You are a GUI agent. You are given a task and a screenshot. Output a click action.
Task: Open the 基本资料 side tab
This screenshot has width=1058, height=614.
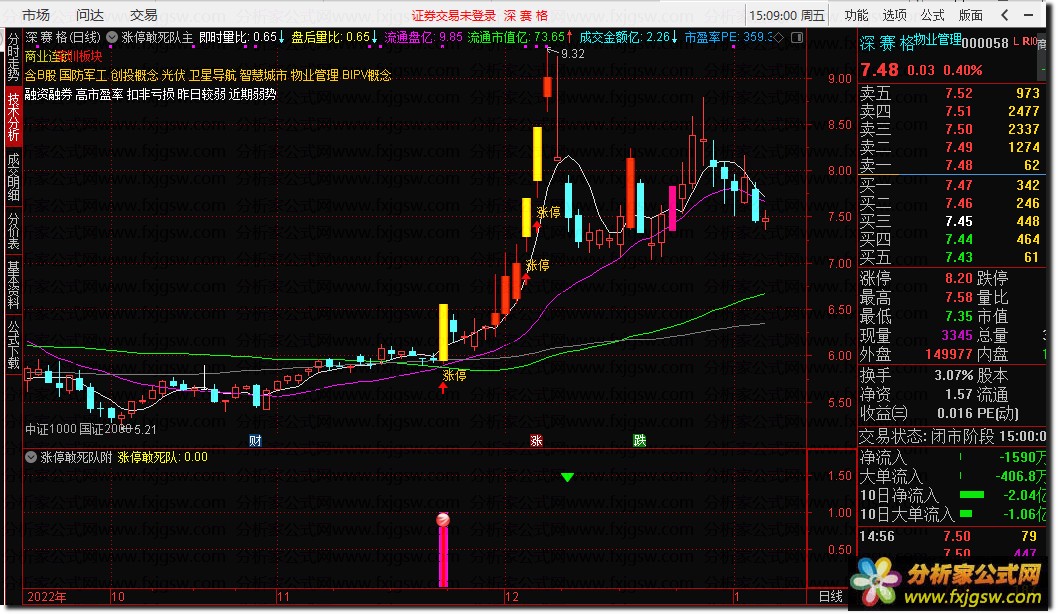13,283
